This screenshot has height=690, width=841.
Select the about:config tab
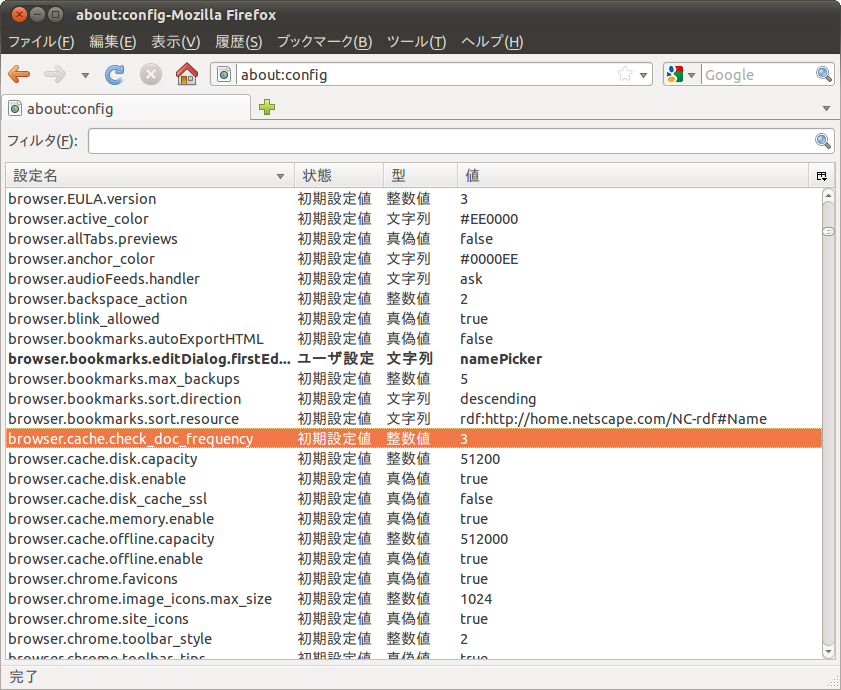(126, 108)
